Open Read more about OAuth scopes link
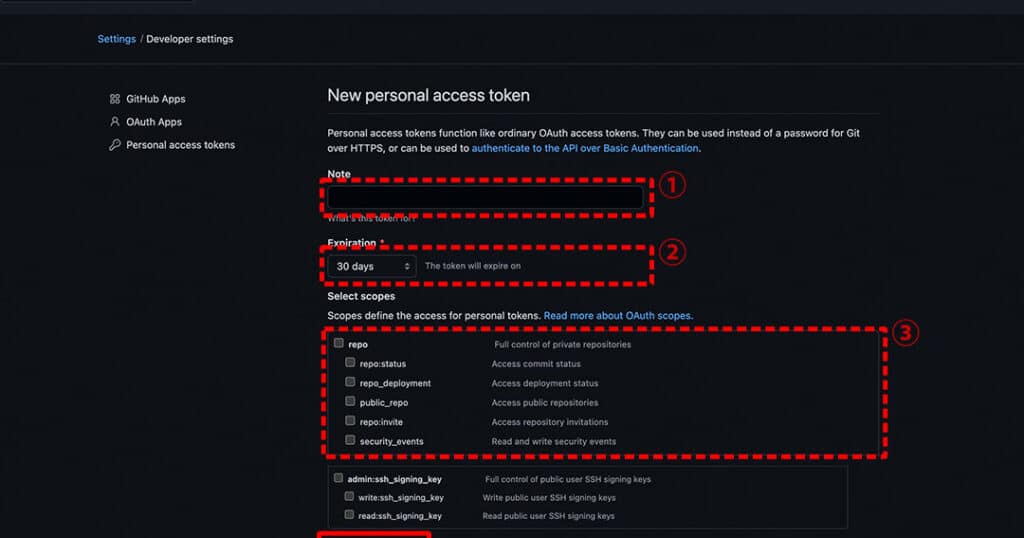Viewport: 1024px width, 538px height. tap(618, 316)
